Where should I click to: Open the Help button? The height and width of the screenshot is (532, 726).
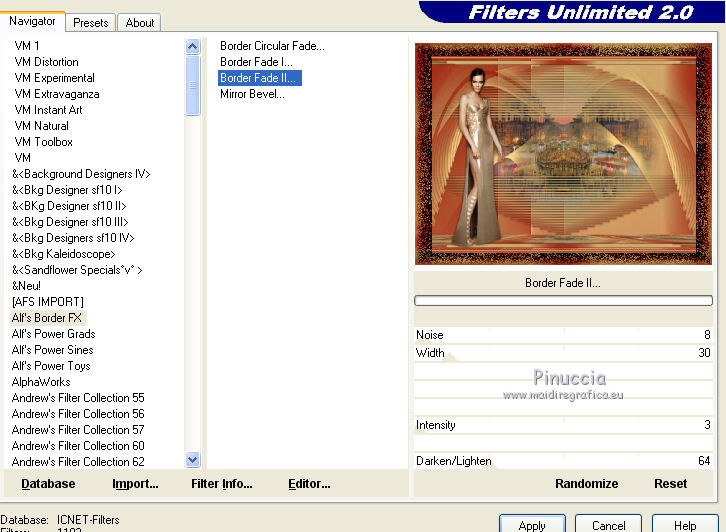pos(685,525)
